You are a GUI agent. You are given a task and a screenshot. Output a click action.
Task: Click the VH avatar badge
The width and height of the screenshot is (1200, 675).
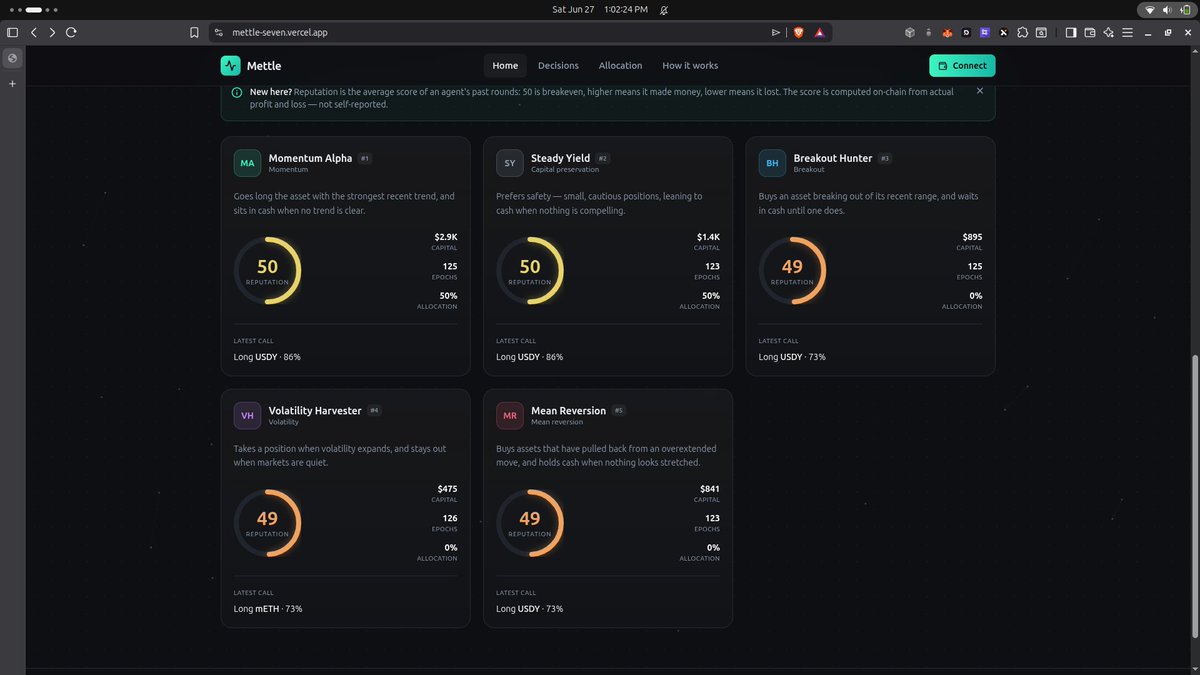tap(247, 414)
